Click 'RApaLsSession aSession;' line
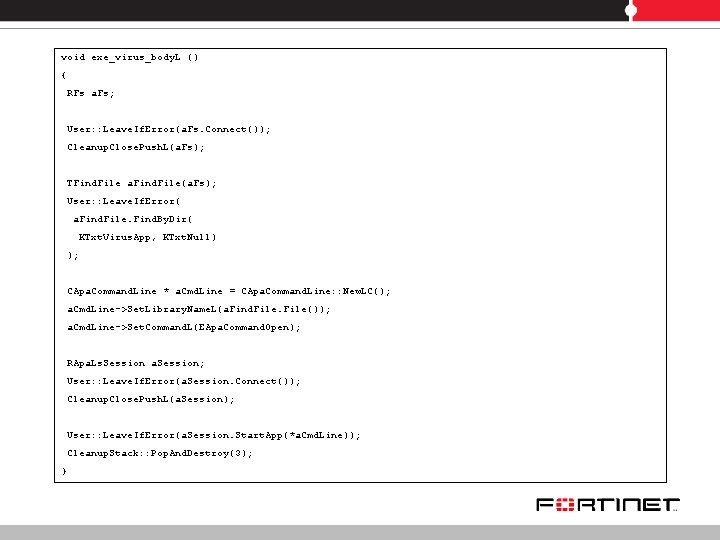The image size is (720, 540). click(x=135, y=363)
